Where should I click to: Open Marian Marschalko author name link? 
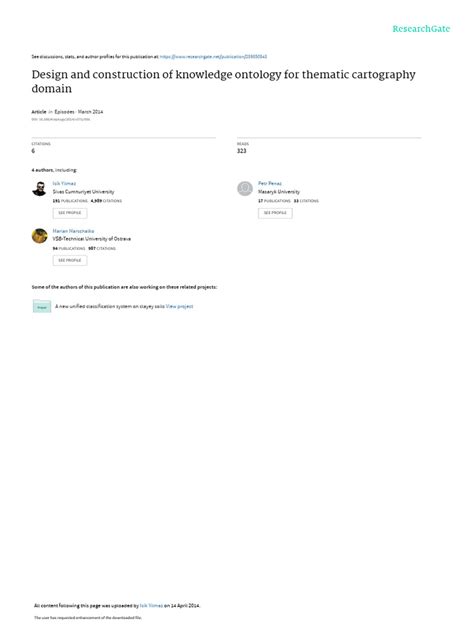coord(73,231)
